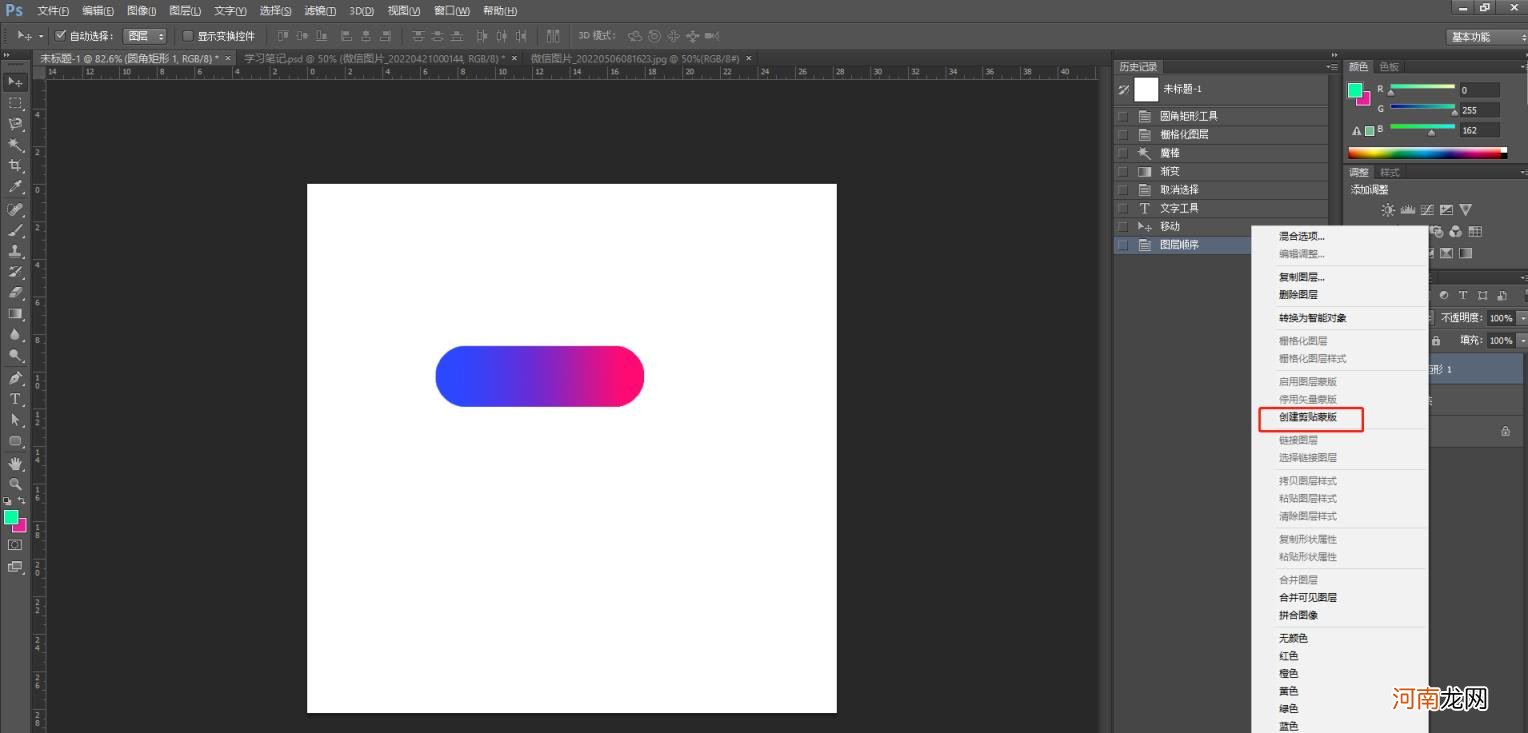Toggle the Auto-Select checkbox
The width and height of the screenshot is (1528, 733).
pos(60,36)
